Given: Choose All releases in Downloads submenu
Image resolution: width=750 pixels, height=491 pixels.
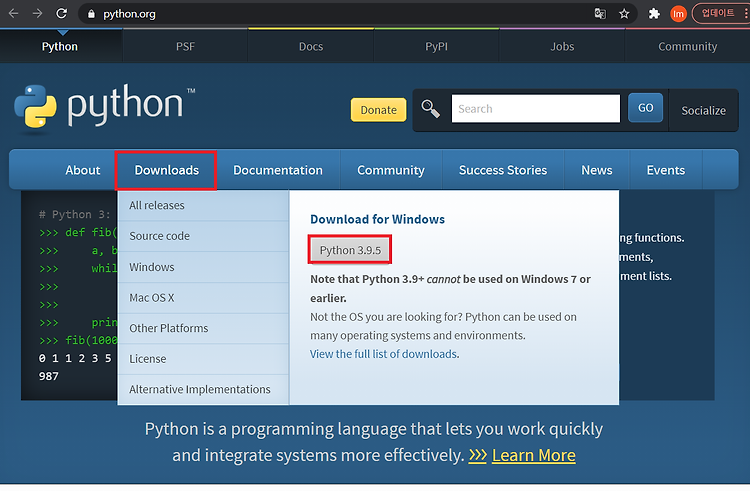Looking at the screenshot, I should pyautogui.click(x=203, y=206).
